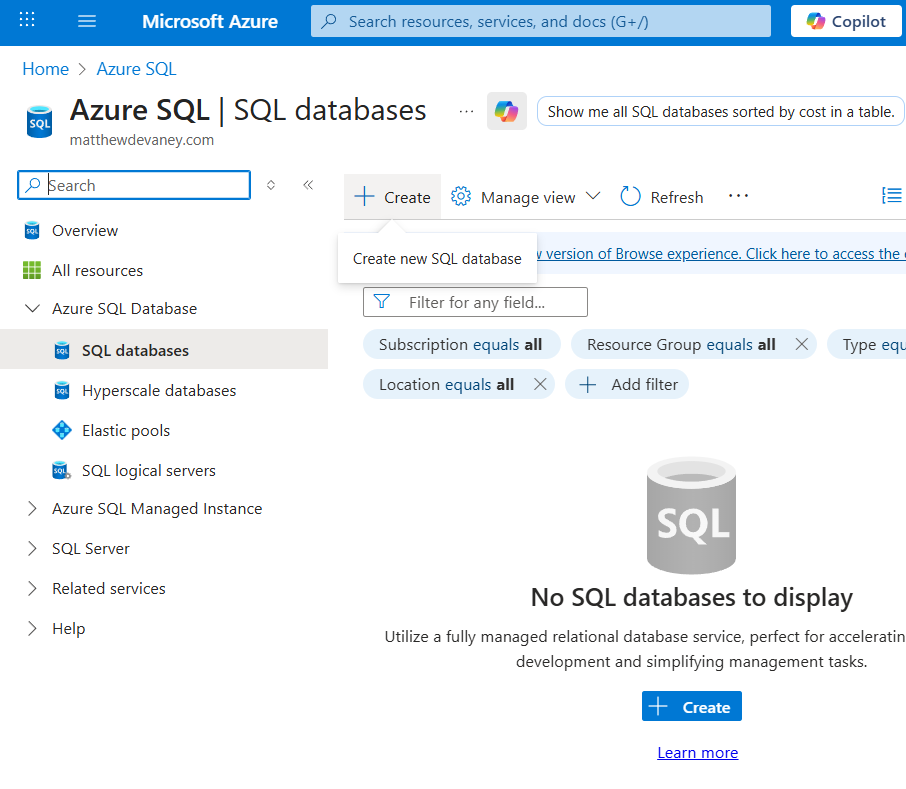The image size is (906, 789).
Task: Click the Add filter pill
Action: (x=627, y=384)
